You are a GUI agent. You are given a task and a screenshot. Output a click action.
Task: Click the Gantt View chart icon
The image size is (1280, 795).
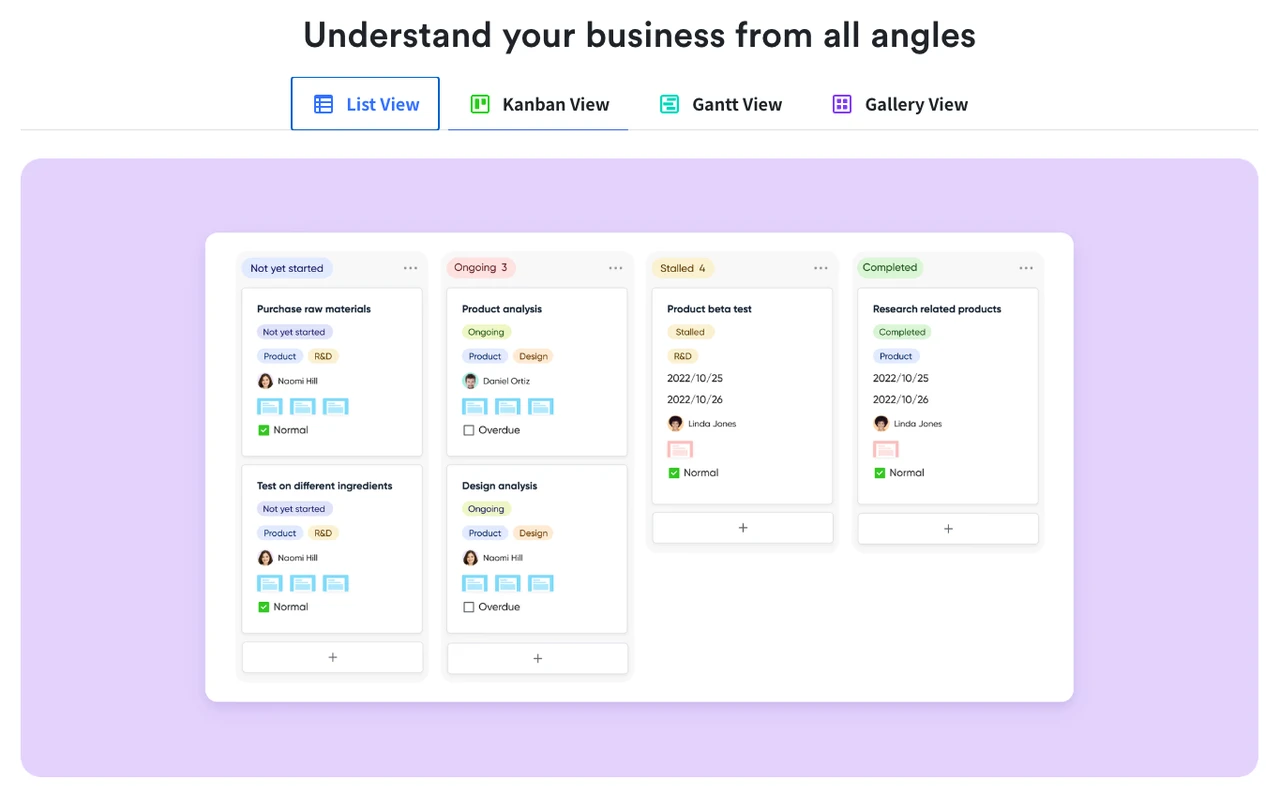669,104
